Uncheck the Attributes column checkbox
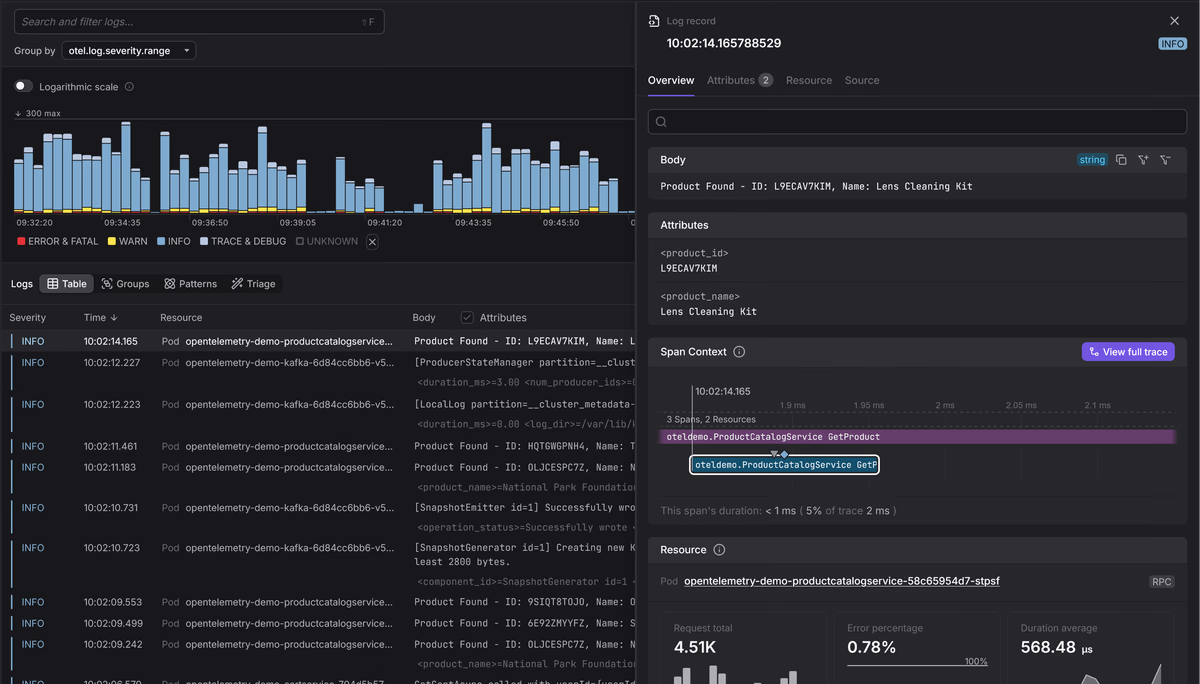The image size is (1200, 684). [x=467, y=318]
